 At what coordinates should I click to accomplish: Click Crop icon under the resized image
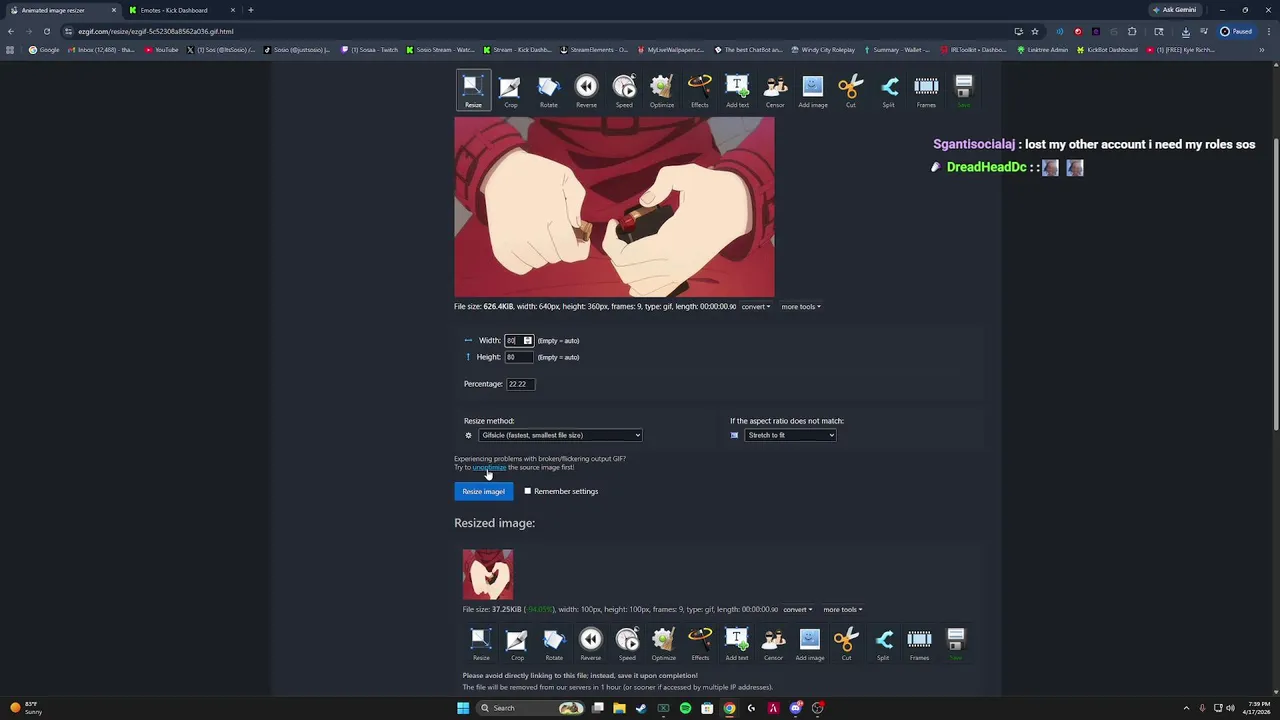tap(517, 643)
